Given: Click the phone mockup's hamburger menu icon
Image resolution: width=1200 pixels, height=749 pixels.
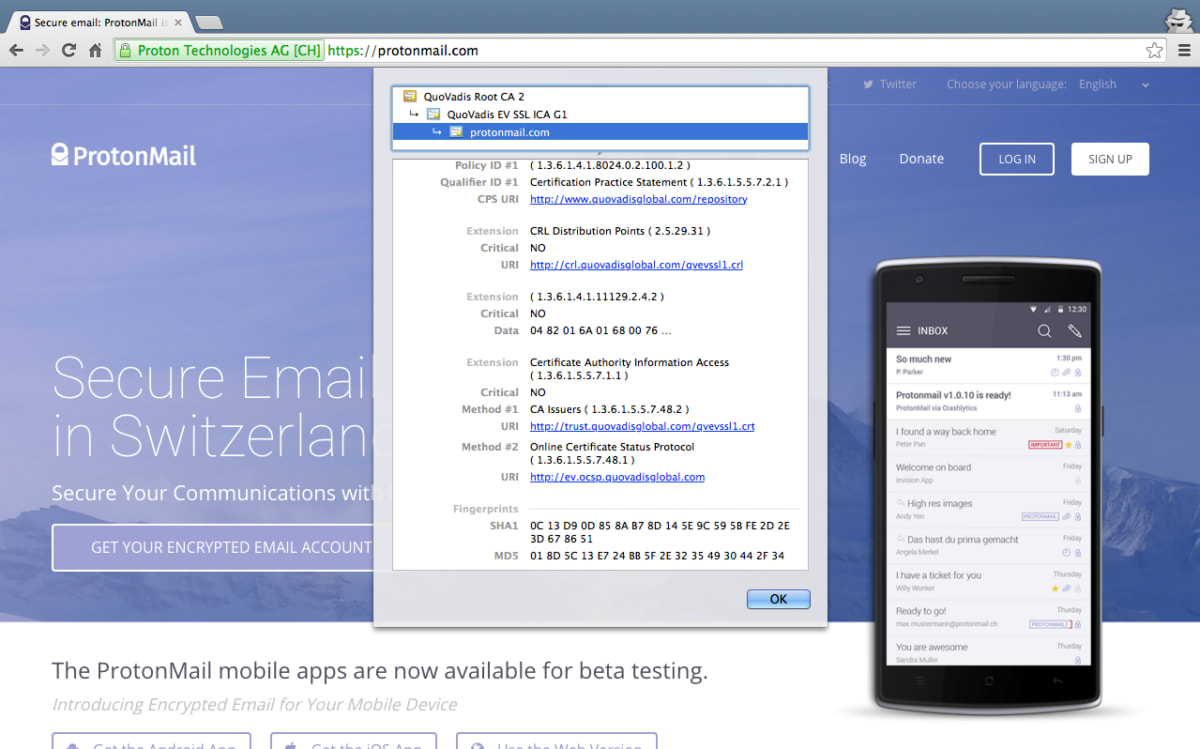Looking at the screenshot, I should click(x=904, y=331).
